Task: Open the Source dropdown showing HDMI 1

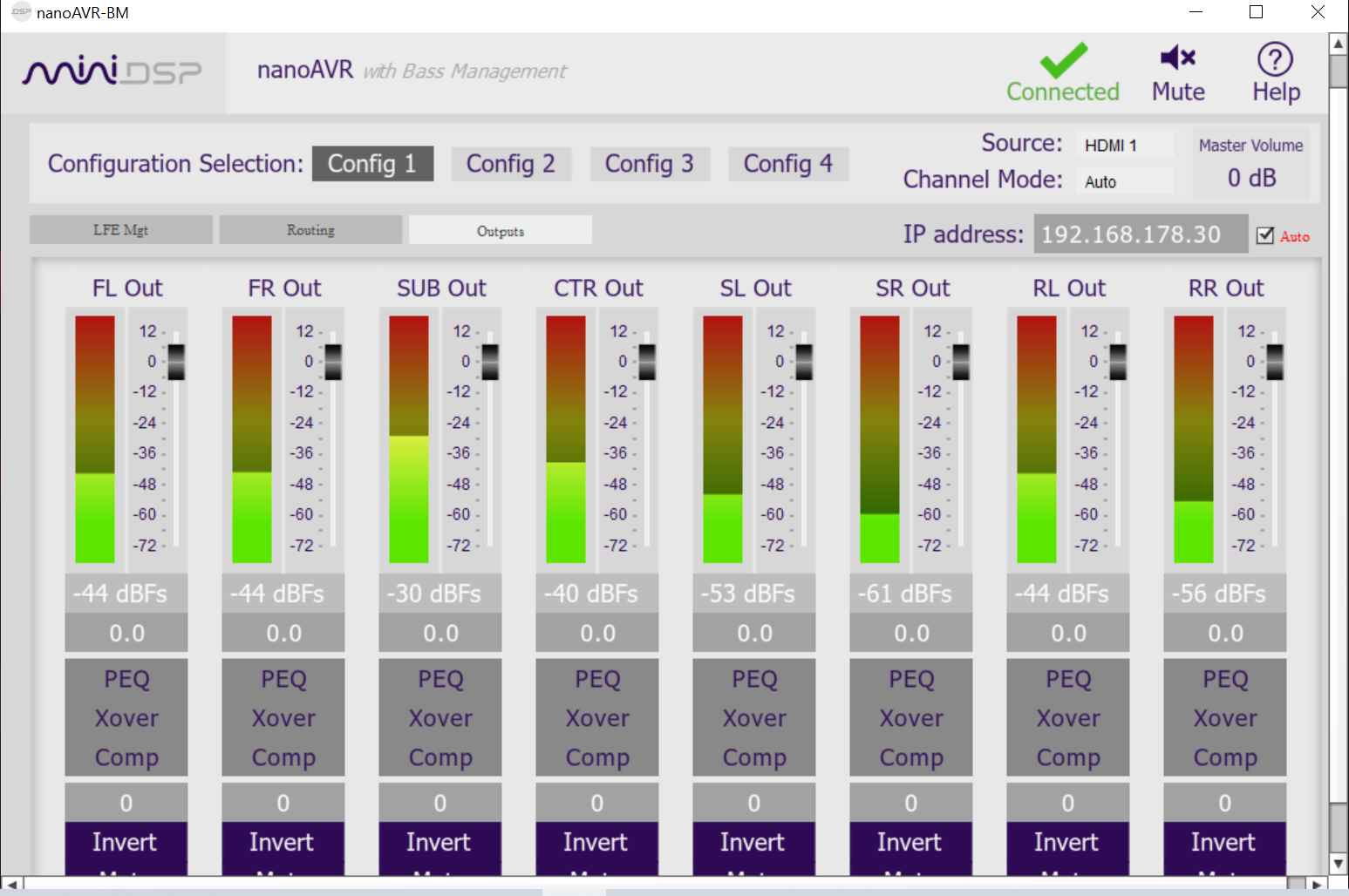Action: 1124,145
